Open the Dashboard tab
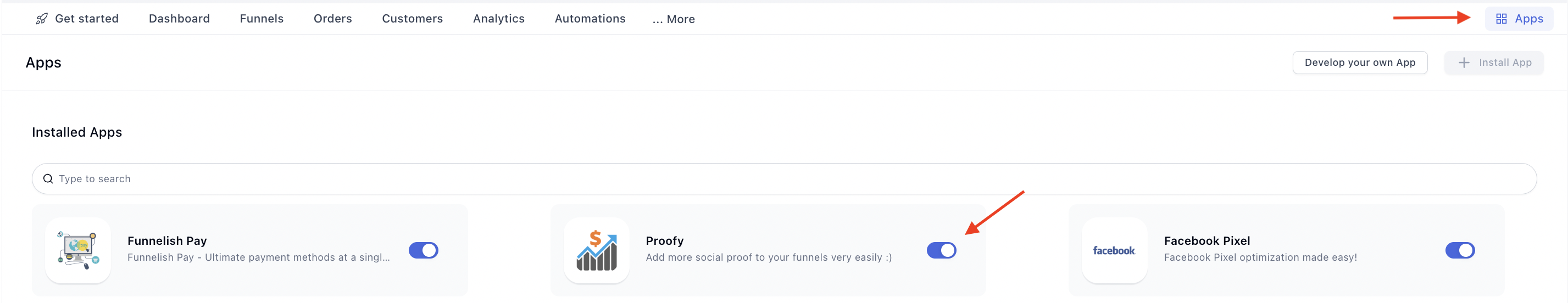1568x303 pixels. coord(179,19)
